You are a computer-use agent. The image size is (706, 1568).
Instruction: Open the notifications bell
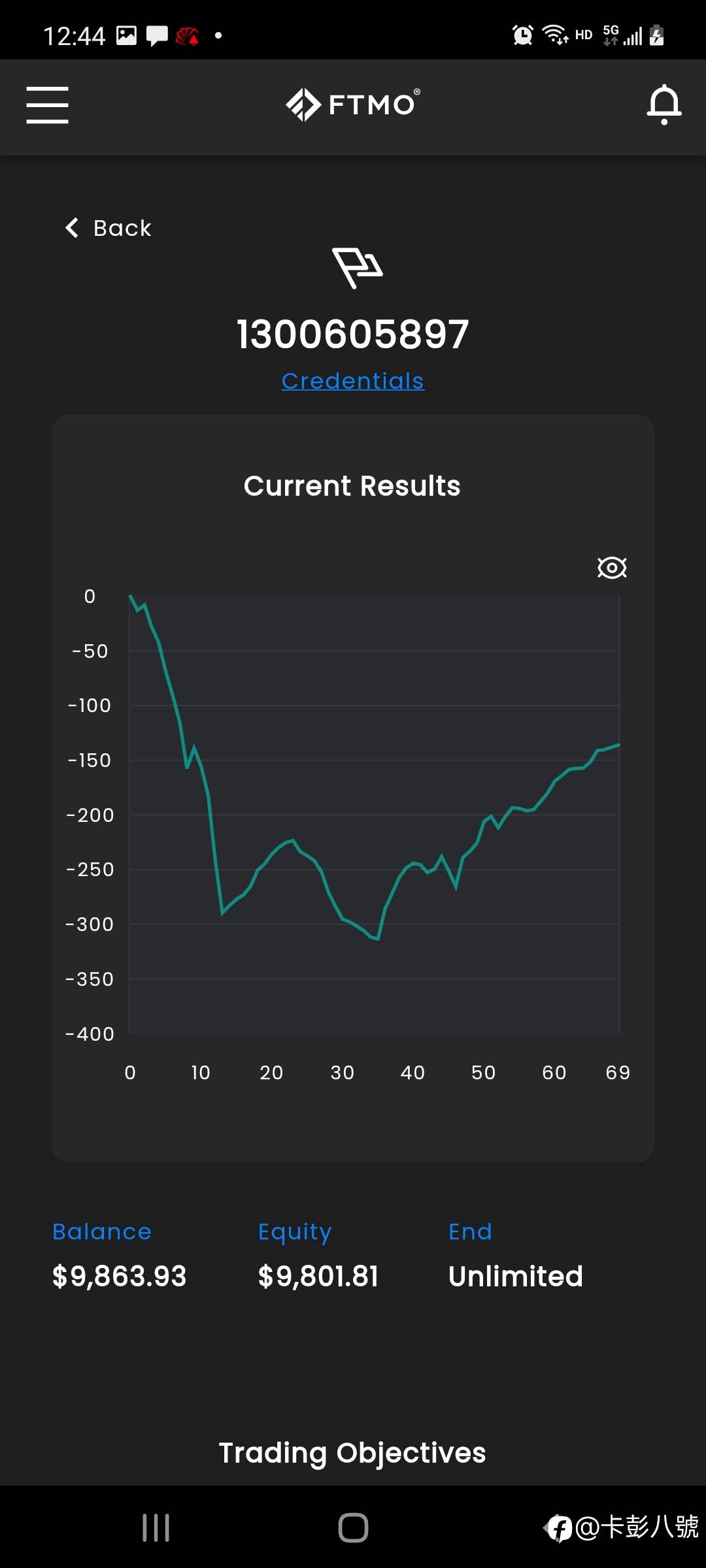(664, 105)
